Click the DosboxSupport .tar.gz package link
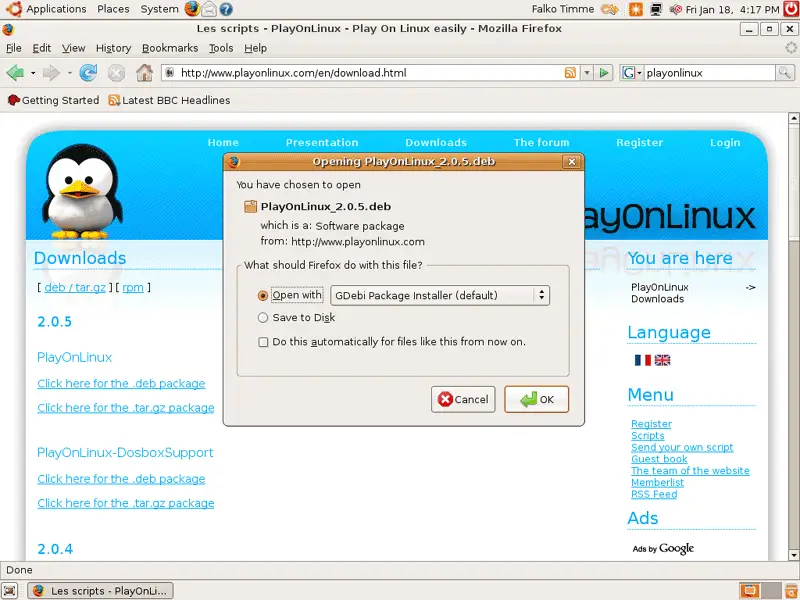Screen dimensions: 800x600 tap(126, 503)
